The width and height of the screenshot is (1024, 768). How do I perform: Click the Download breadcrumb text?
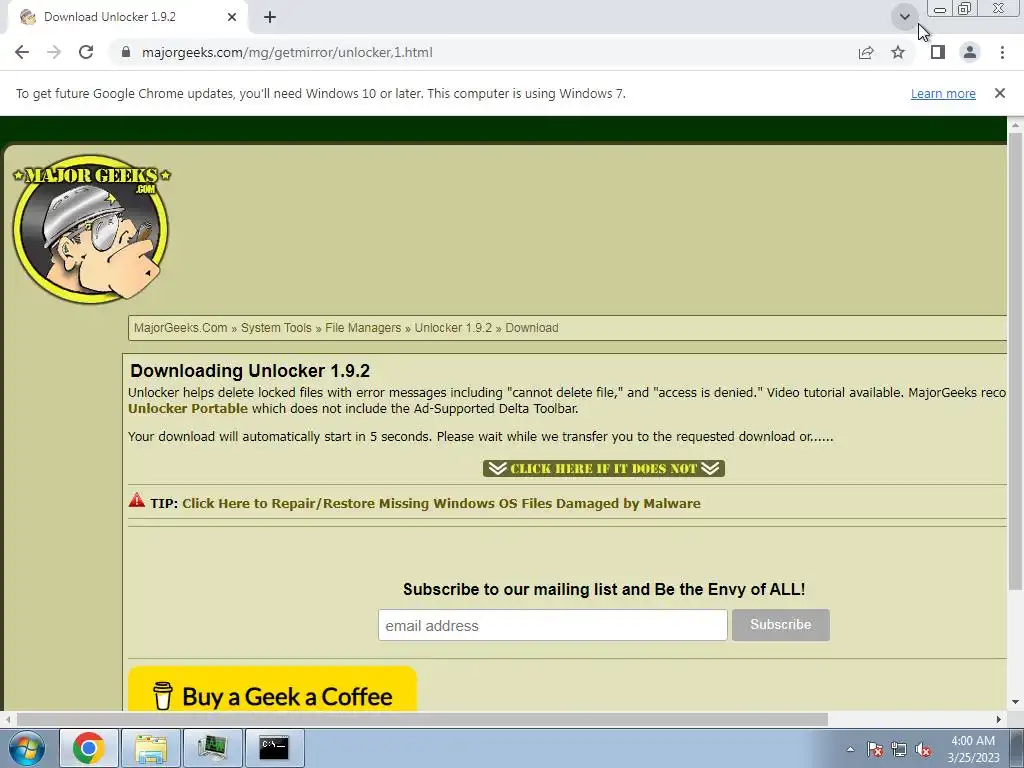click(532, 328)
